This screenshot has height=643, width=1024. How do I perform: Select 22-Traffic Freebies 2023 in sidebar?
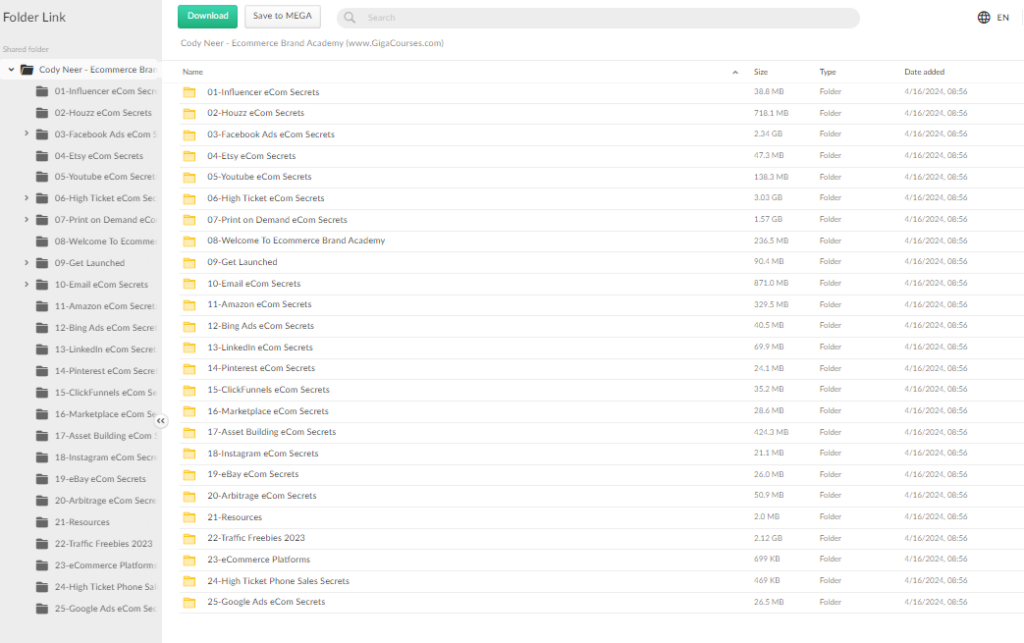(103, 543)
